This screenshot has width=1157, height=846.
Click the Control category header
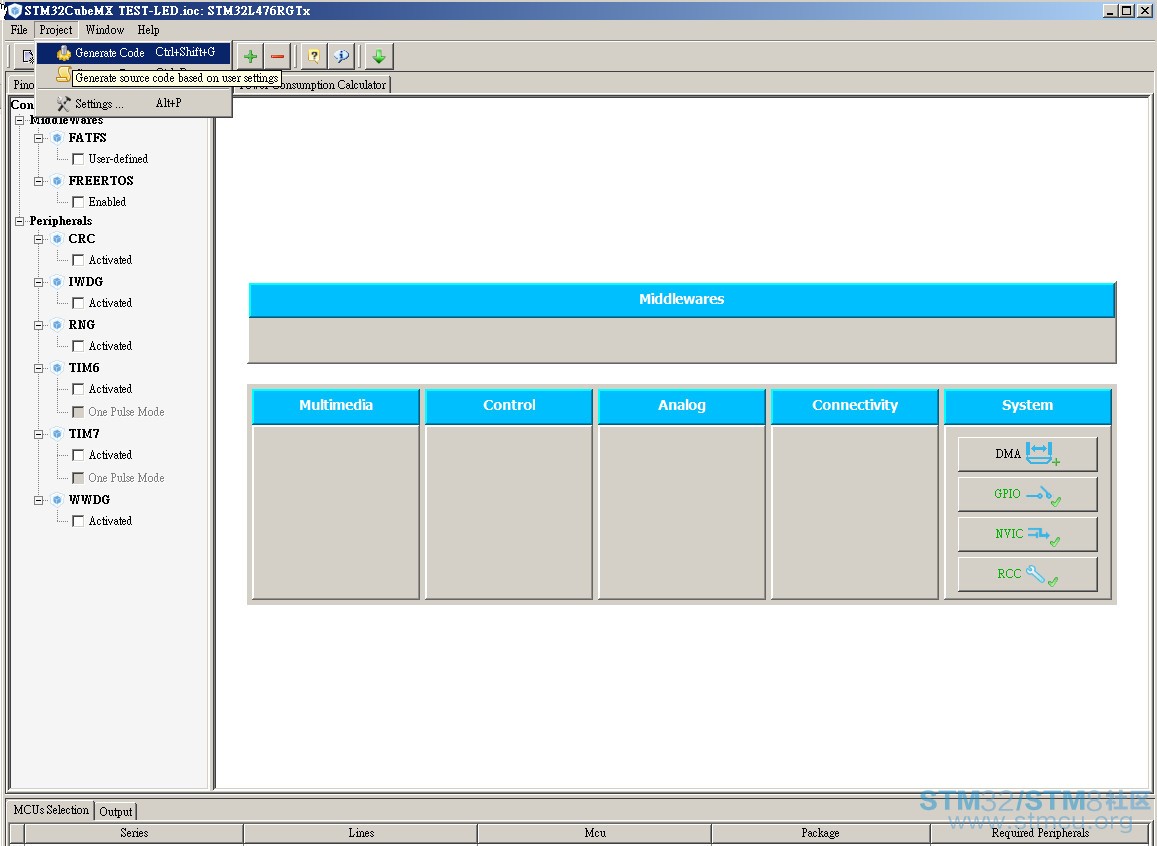[509, 406]
